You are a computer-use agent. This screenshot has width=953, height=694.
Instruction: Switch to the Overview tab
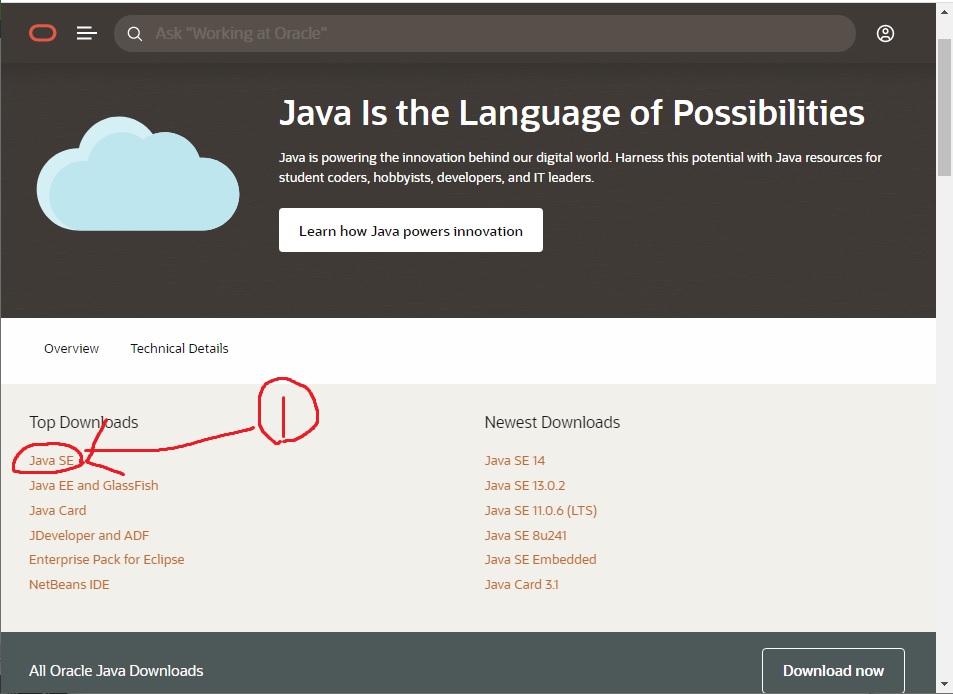click(x=71, y=348)
